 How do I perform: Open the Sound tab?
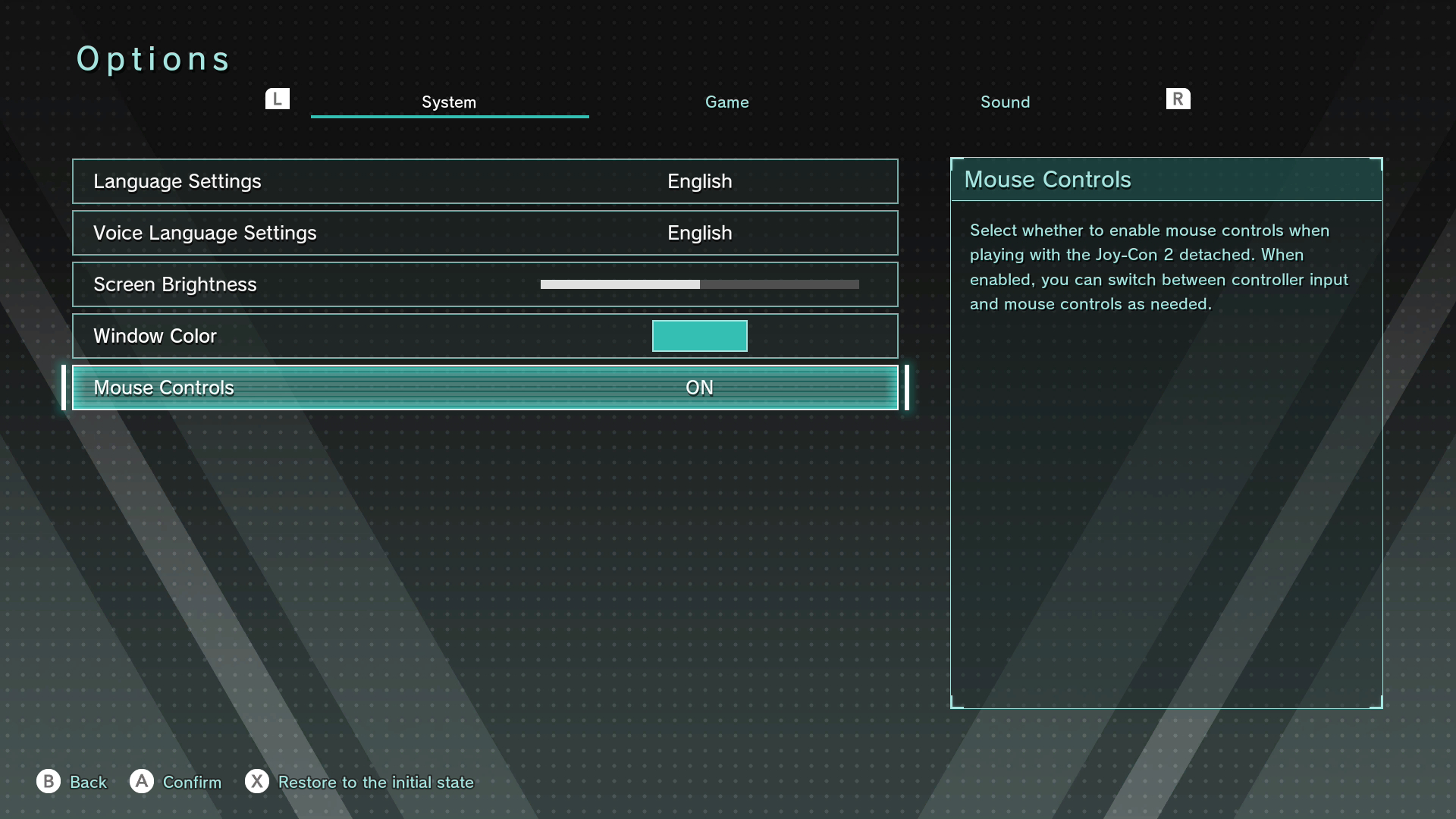(x=1006, y=102)
